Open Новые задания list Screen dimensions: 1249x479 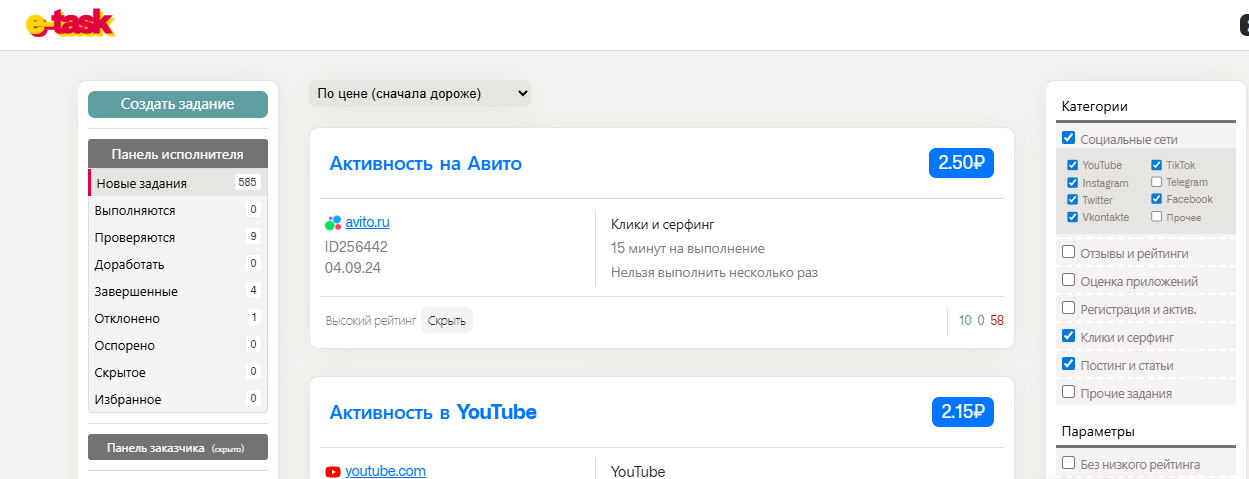tap(141, 183)
